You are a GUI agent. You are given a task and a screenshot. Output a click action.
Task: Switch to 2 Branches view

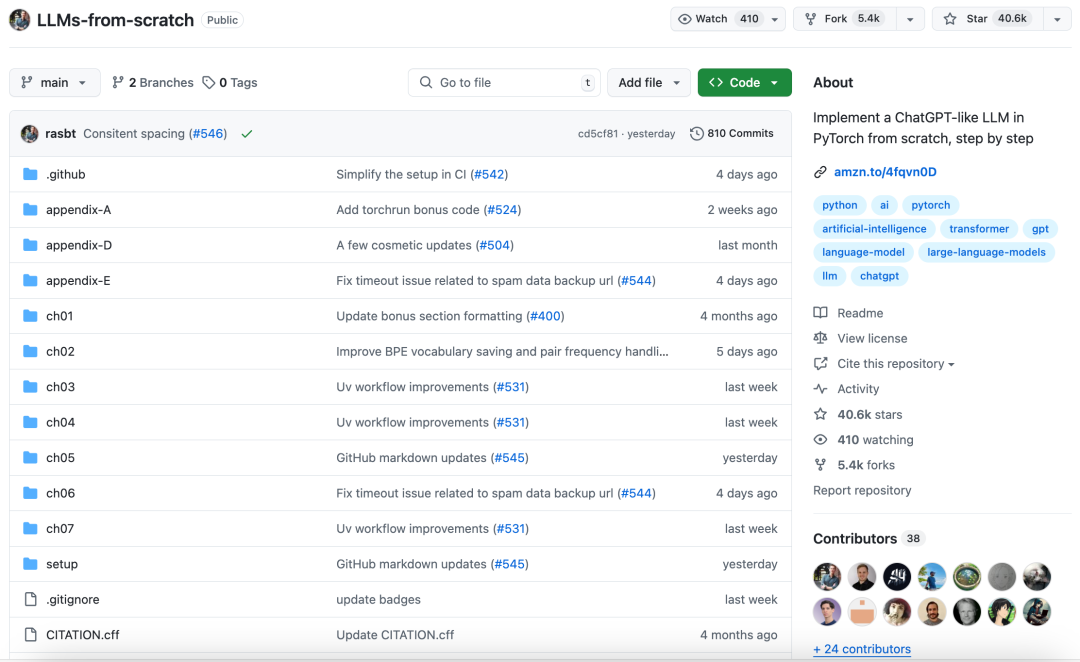pos(160,82)
